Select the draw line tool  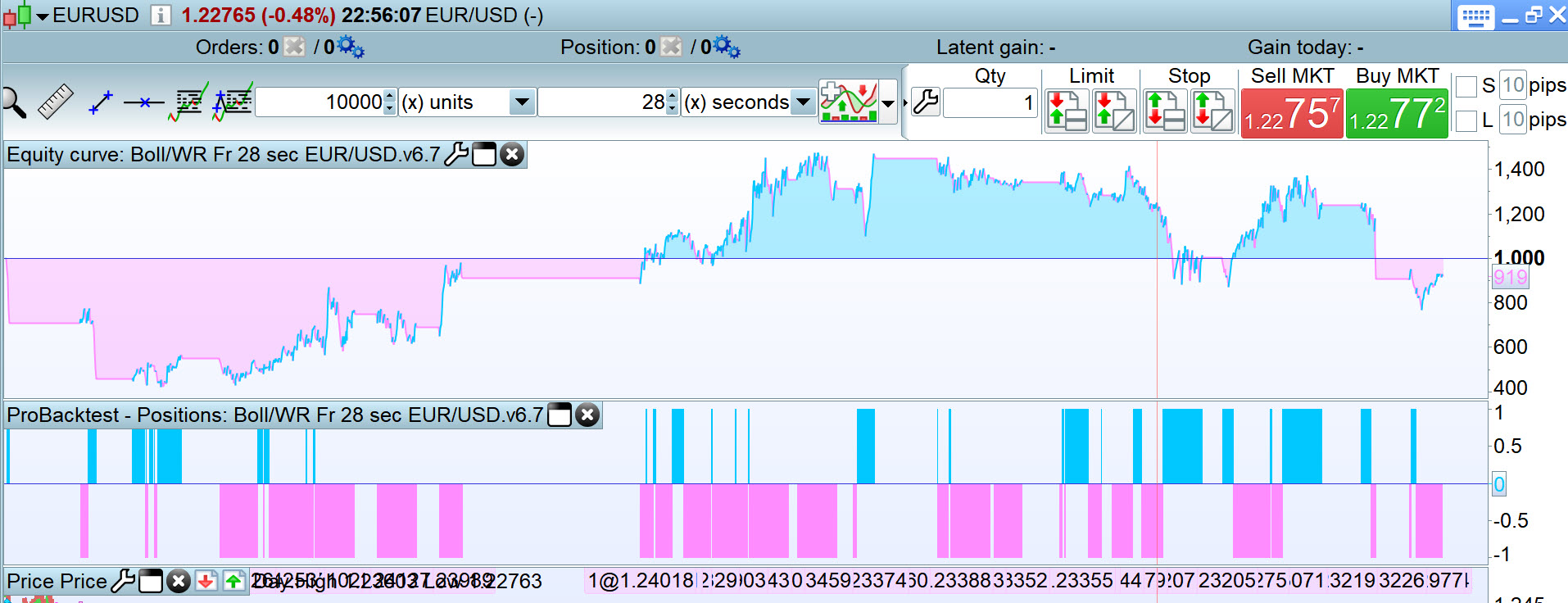pos(100,102)
